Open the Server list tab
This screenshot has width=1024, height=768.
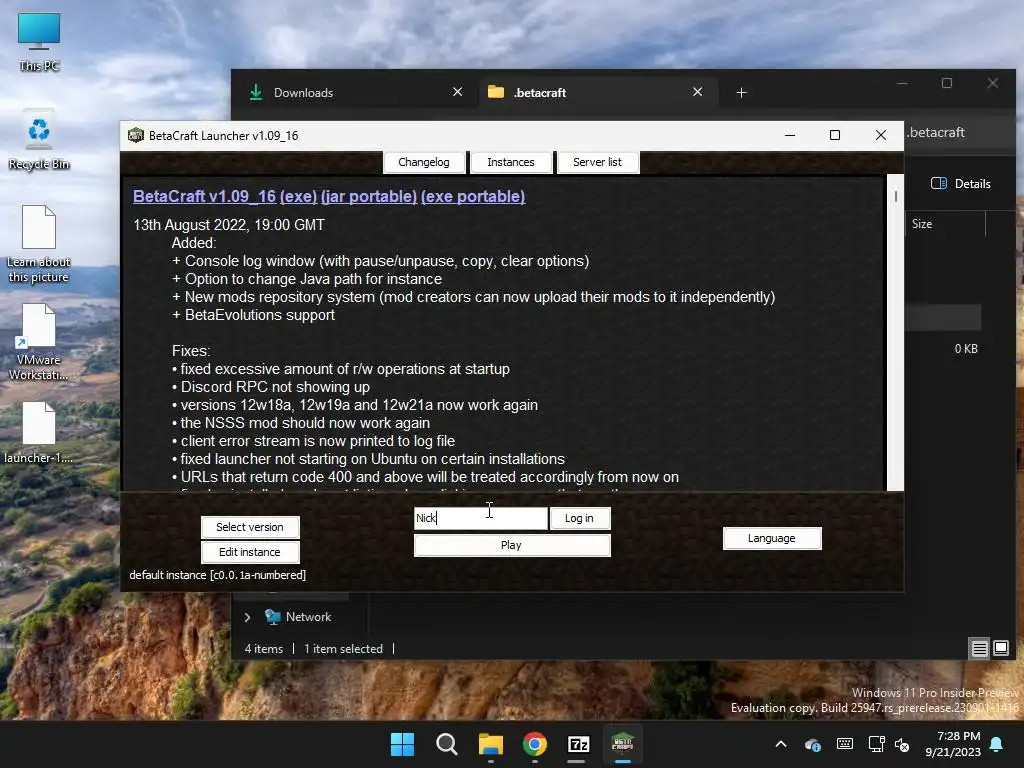pos(598,162)
